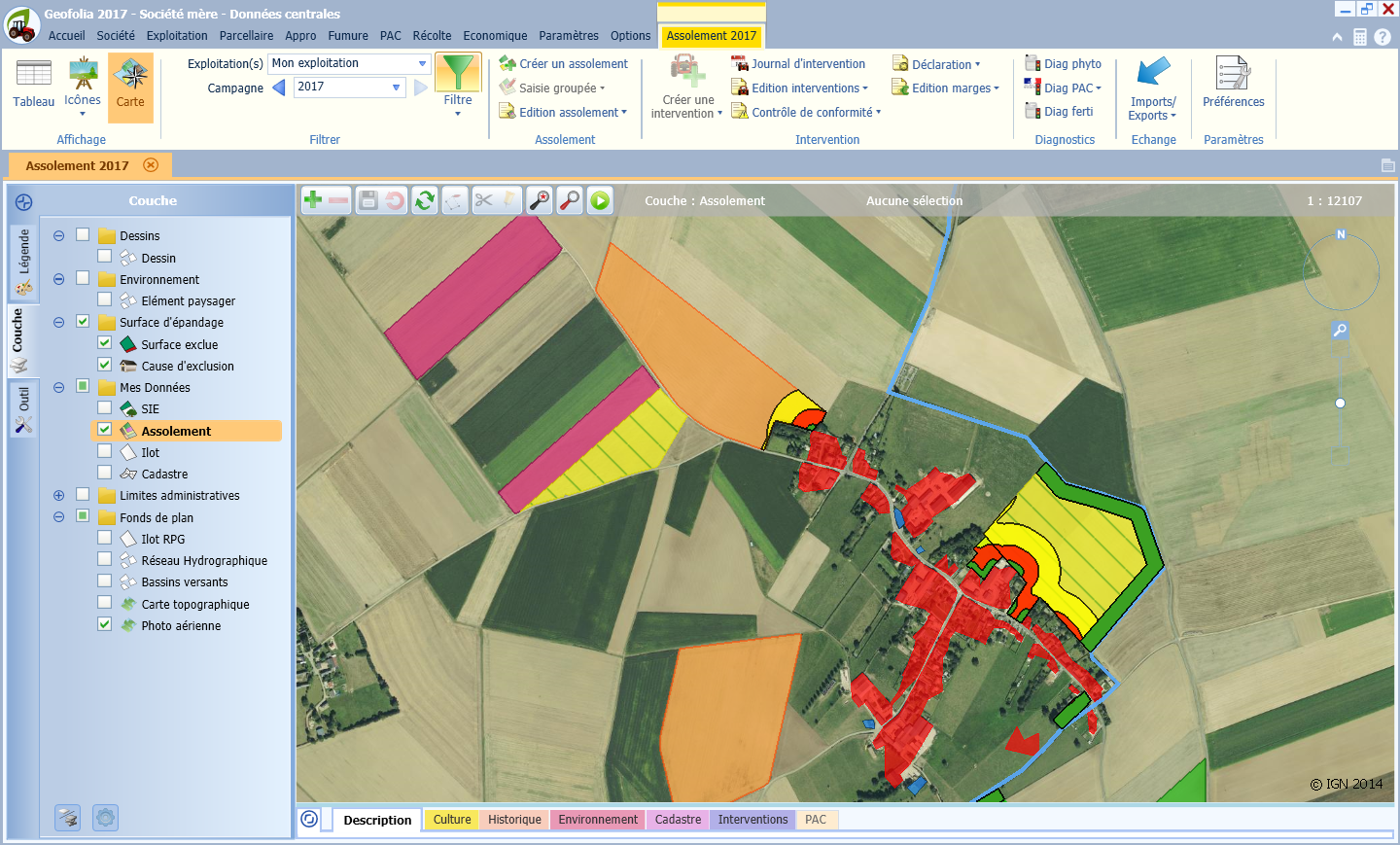This screenshot has height=845, width=1400.
Task: Activate the zoom magnifier tool on the map
Action: [571, 200]
